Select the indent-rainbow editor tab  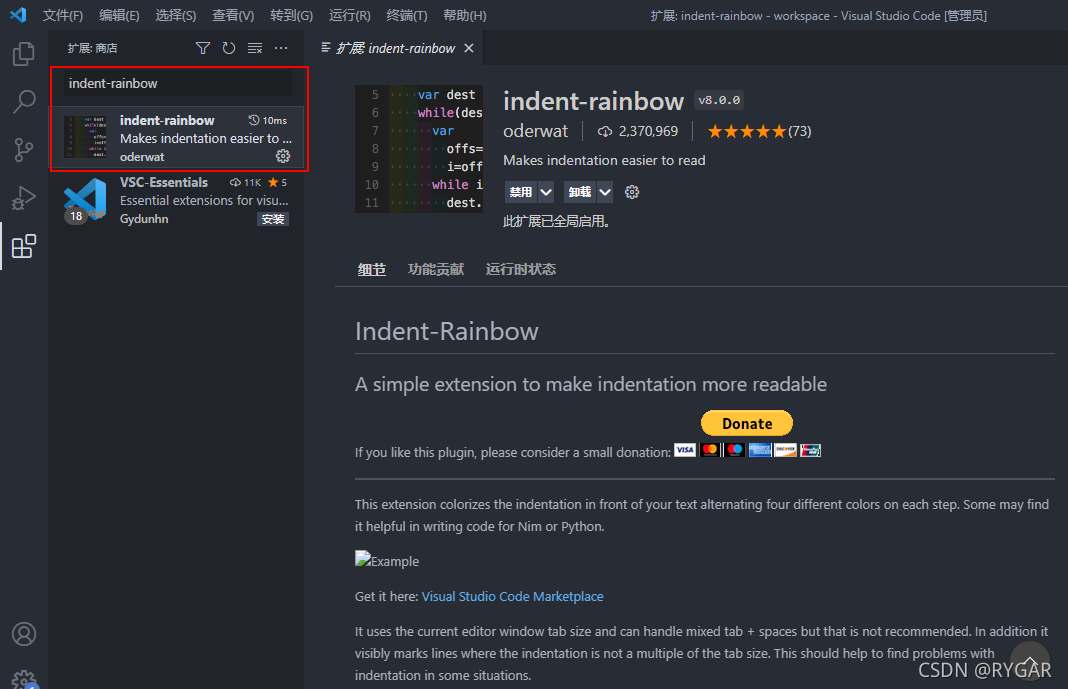395,48
